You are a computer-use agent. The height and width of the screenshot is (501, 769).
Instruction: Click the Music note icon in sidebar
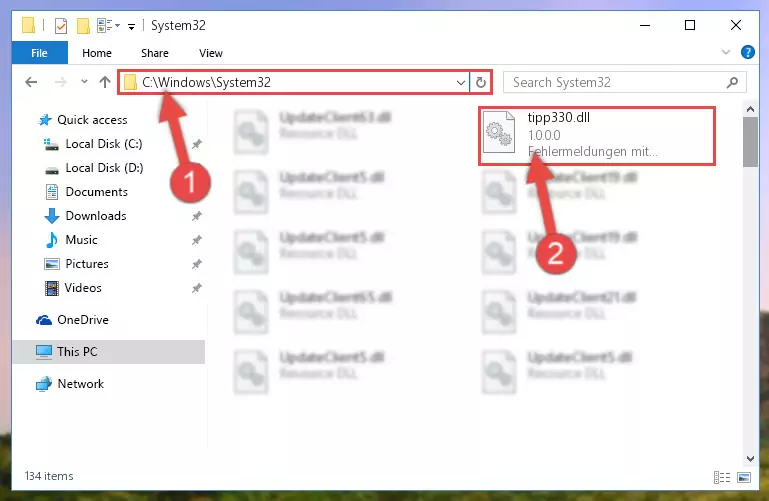[51, 240]
